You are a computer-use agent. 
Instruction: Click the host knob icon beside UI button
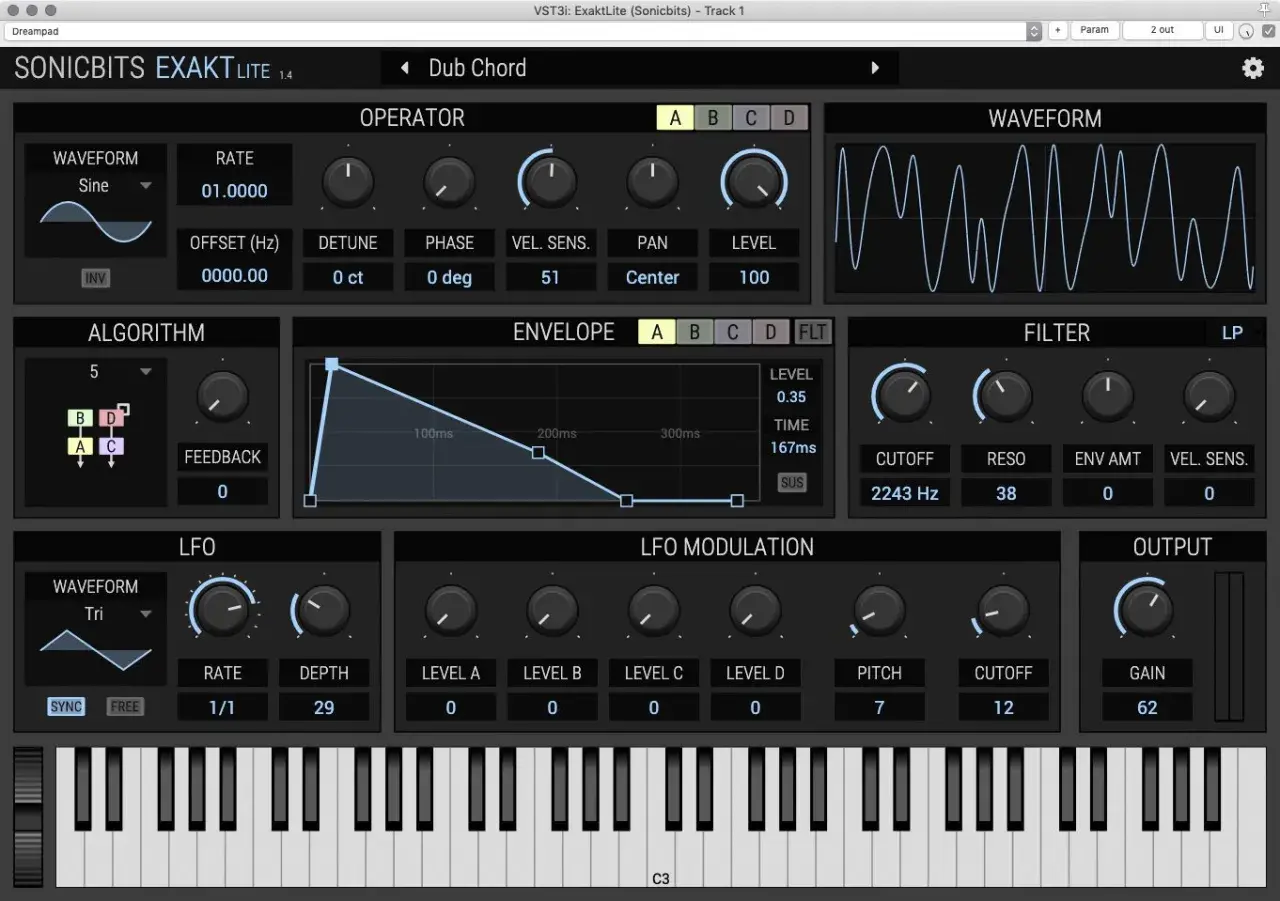pos(1246,31)
